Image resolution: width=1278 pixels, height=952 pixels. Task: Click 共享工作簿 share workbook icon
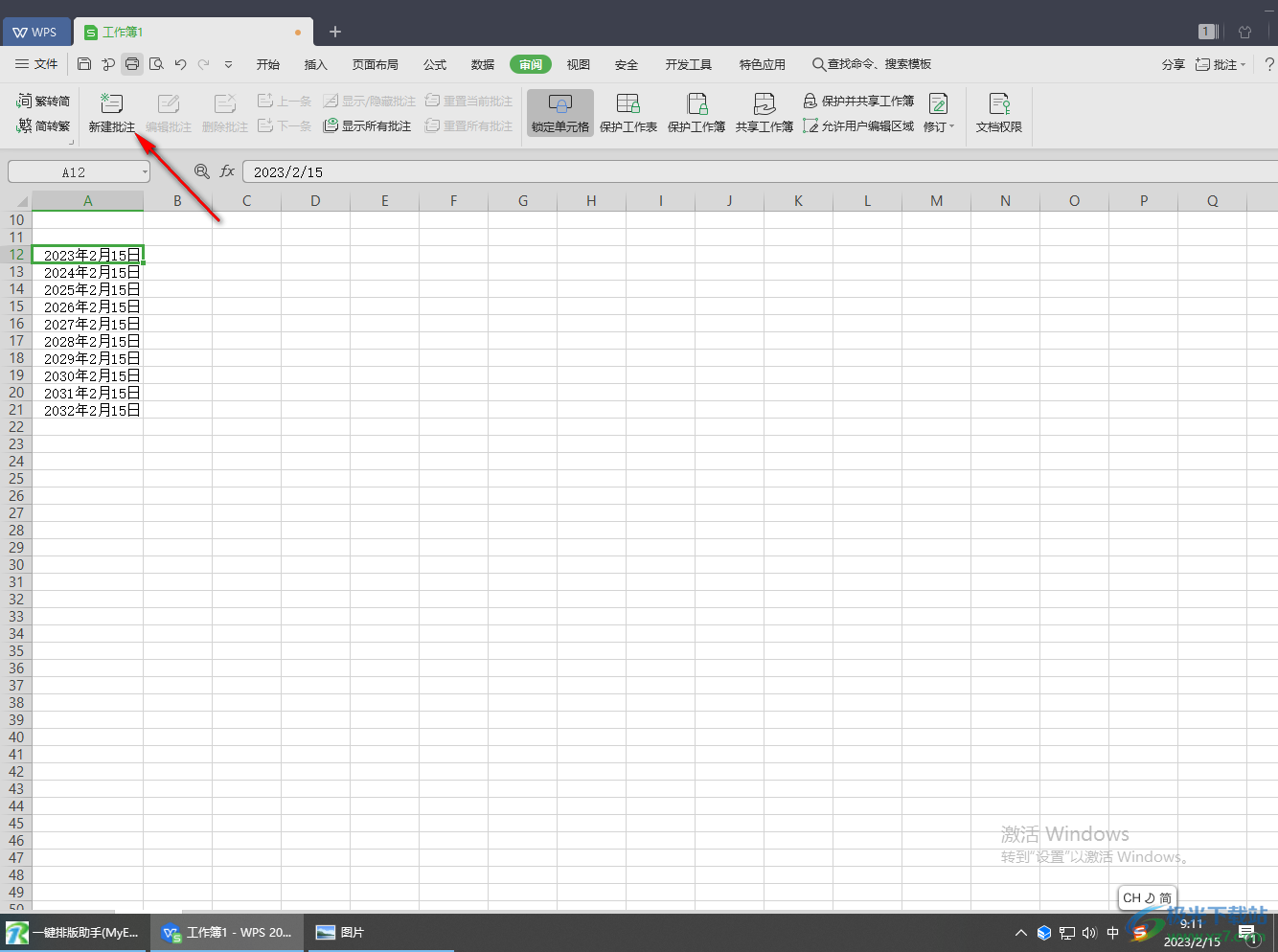pyautogui.click(x=765, y=113)
